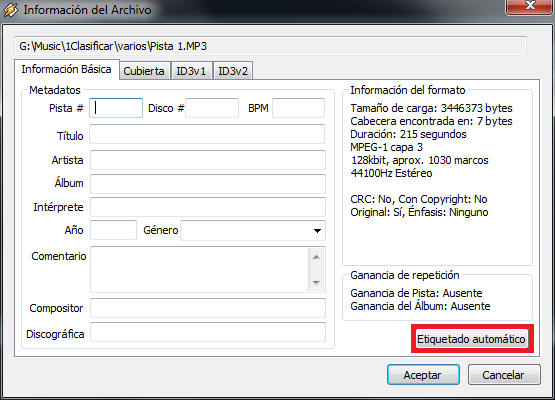Click the file path field Pista 1.MP3
This screenshot has height=400, width=555.
pos(270,46)
